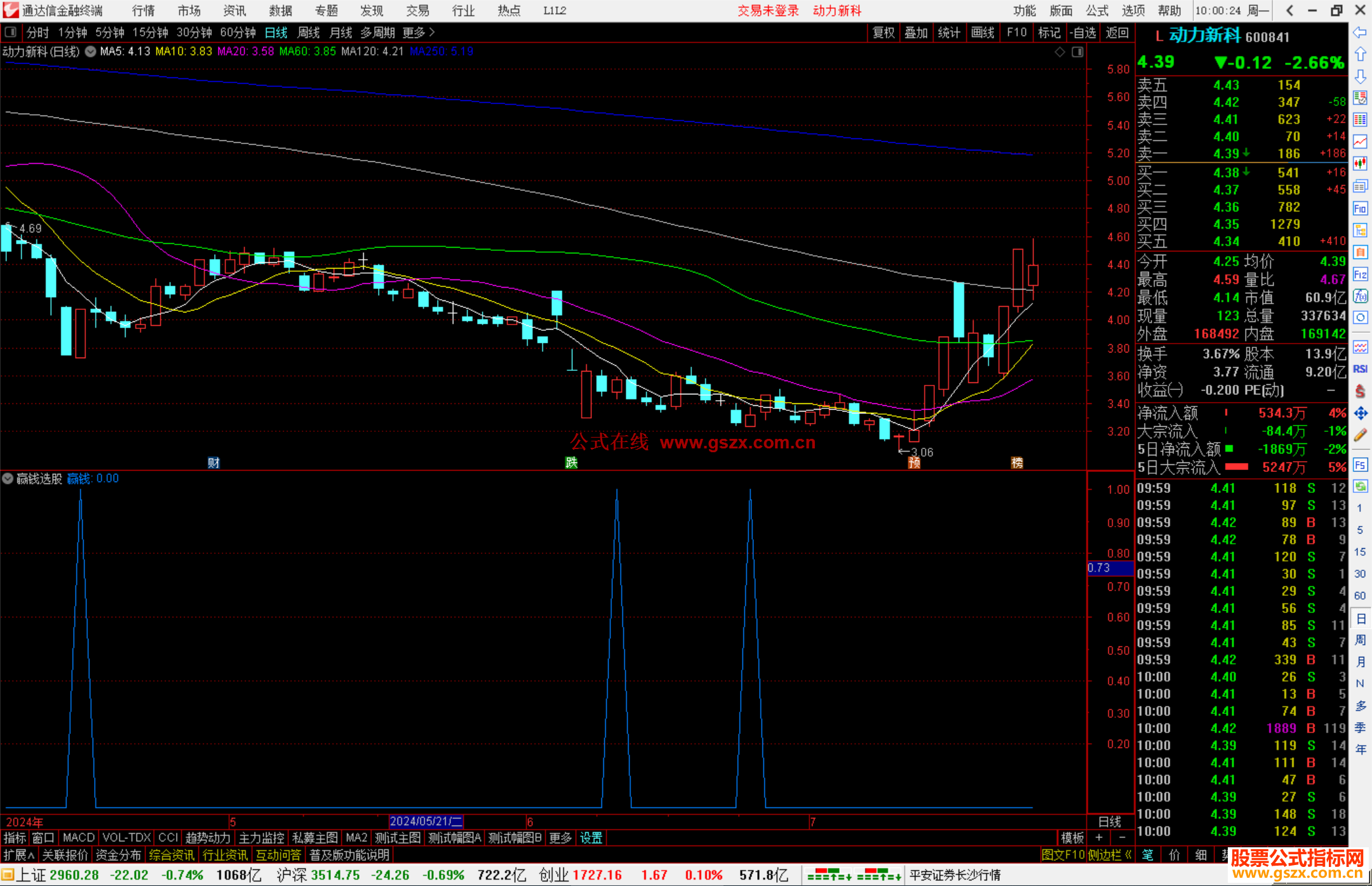Collapse the 侧边栏 sidebar chevron

1128,855
